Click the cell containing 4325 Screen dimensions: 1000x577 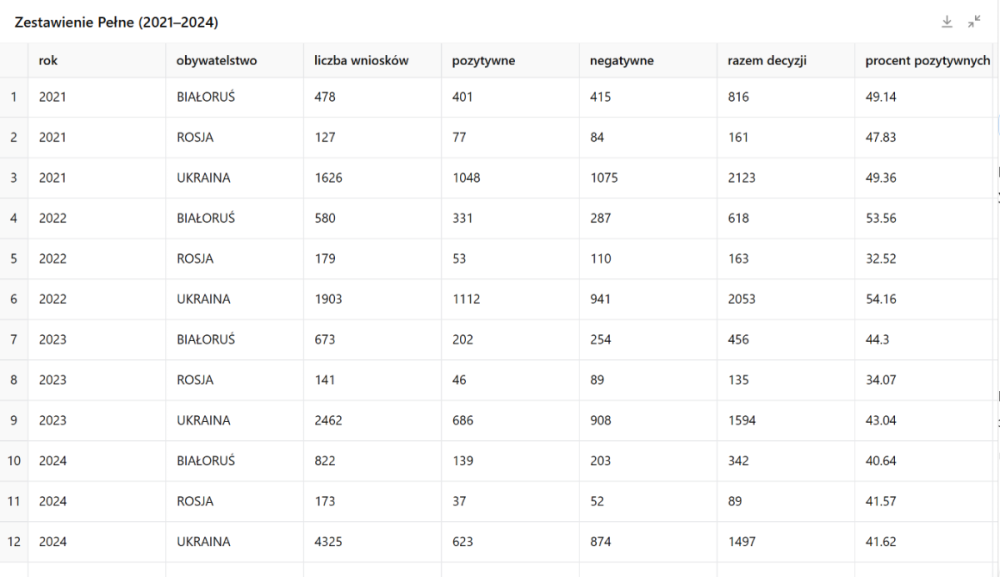pyautogui.click(x=328, y=542)
